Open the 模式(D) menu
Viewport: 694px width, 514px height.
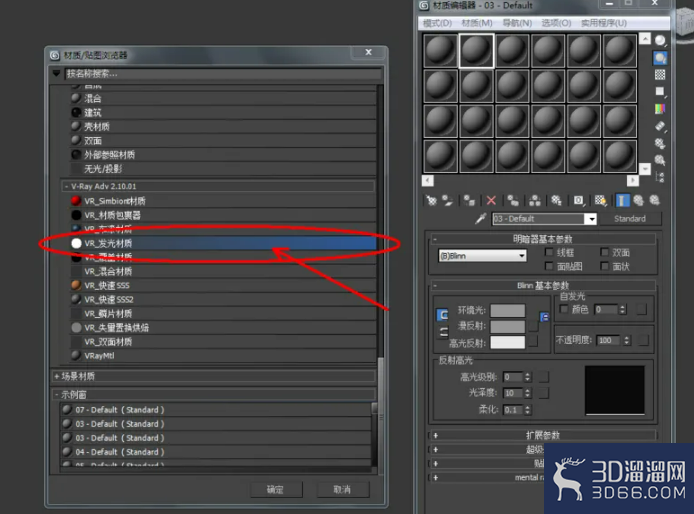pos(437,23)
